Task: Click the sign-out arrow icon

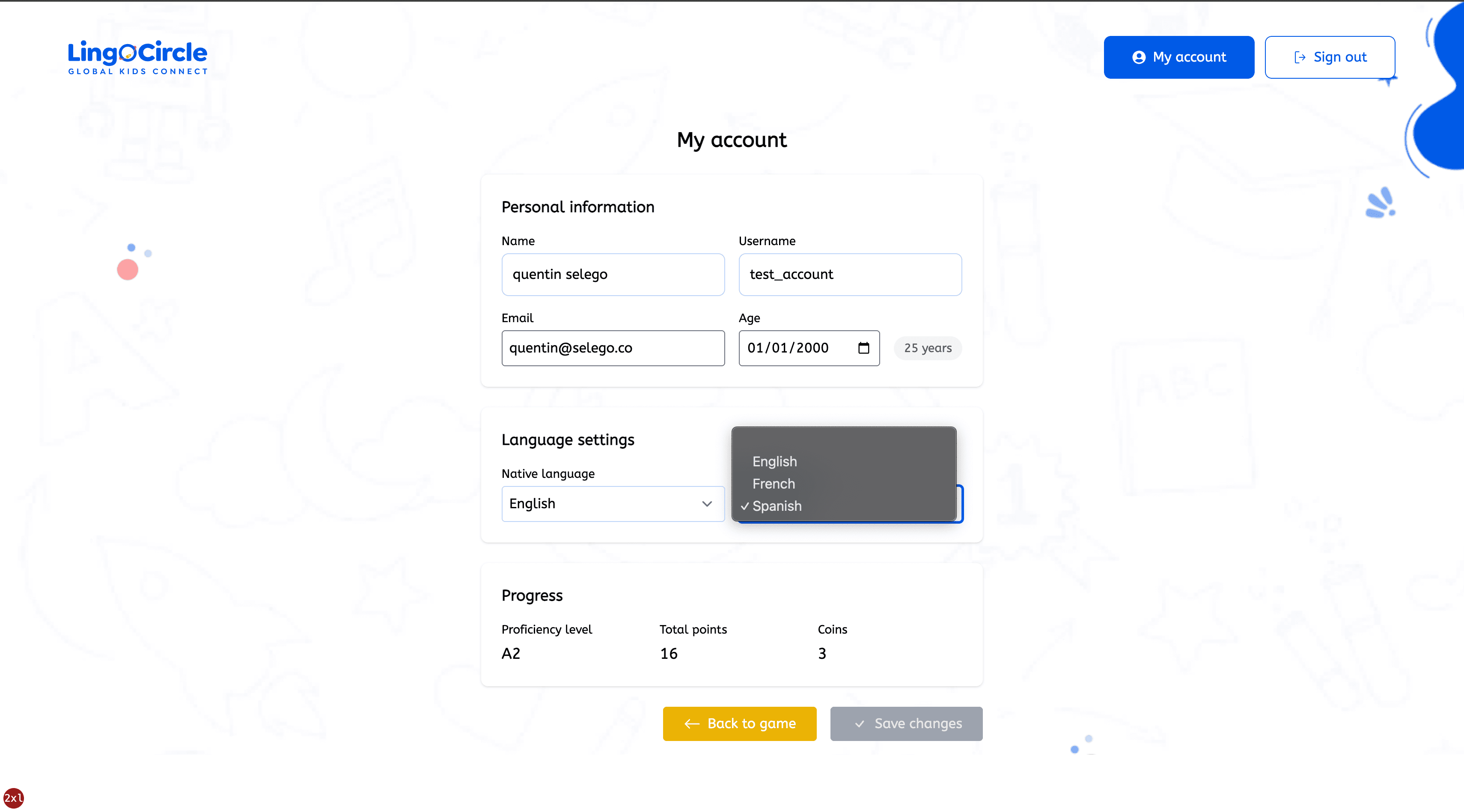Action: coord(1301,57)
